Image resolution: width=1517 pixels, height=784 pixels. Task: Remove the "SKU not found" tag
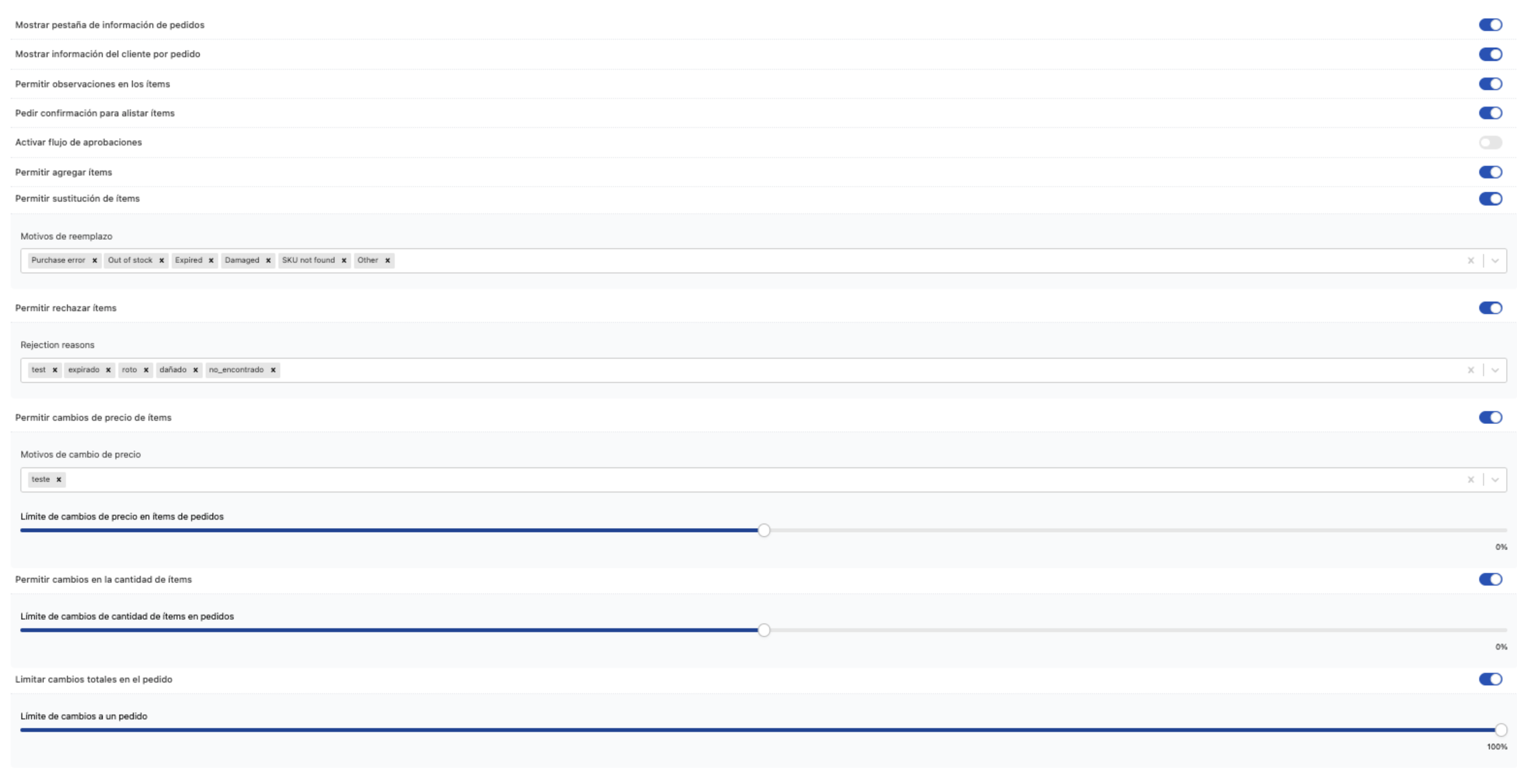pos(343,260)
